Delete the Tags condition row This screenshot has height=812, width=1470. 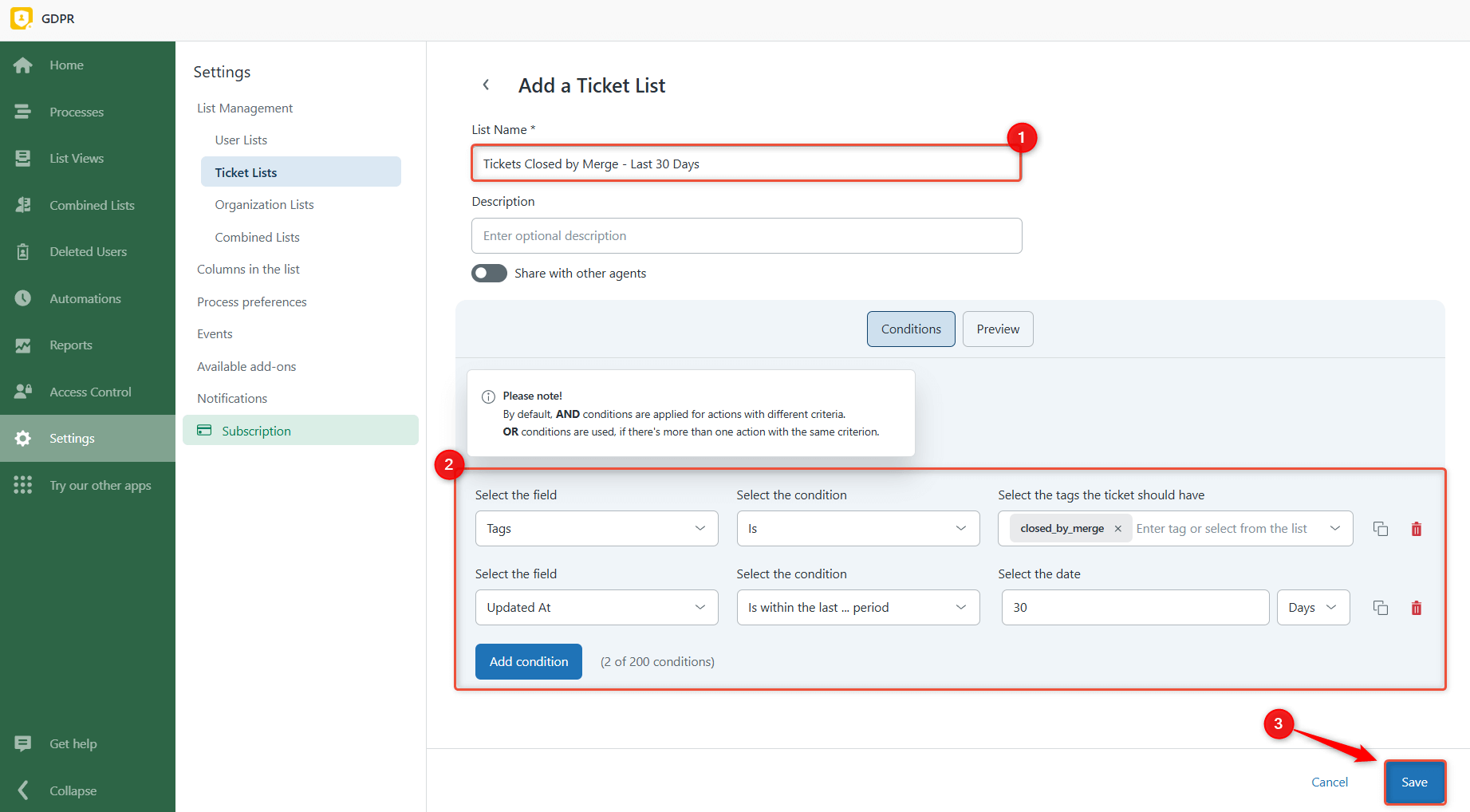click(1416, 529)
